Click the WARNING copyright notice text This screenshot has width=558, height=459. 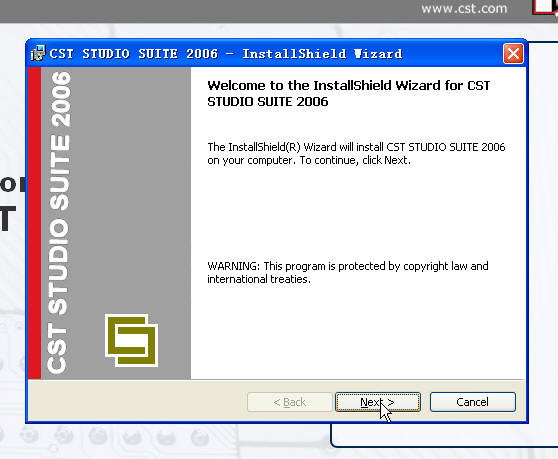(348, 273)
